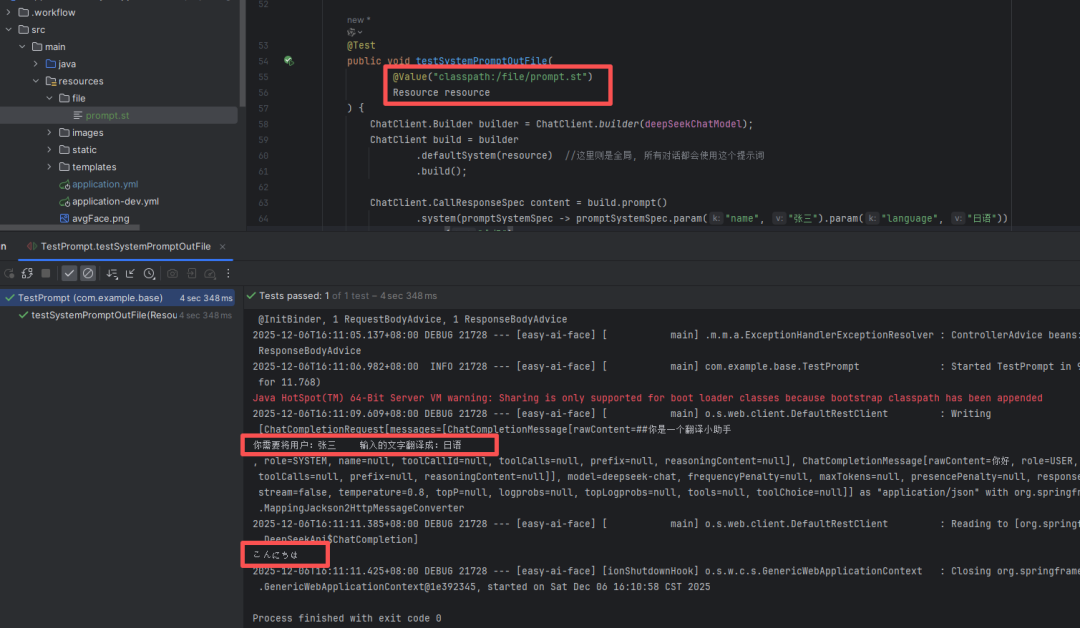Click the run test gutter icon
This screenshot has height=628, width=1080.
288,61
